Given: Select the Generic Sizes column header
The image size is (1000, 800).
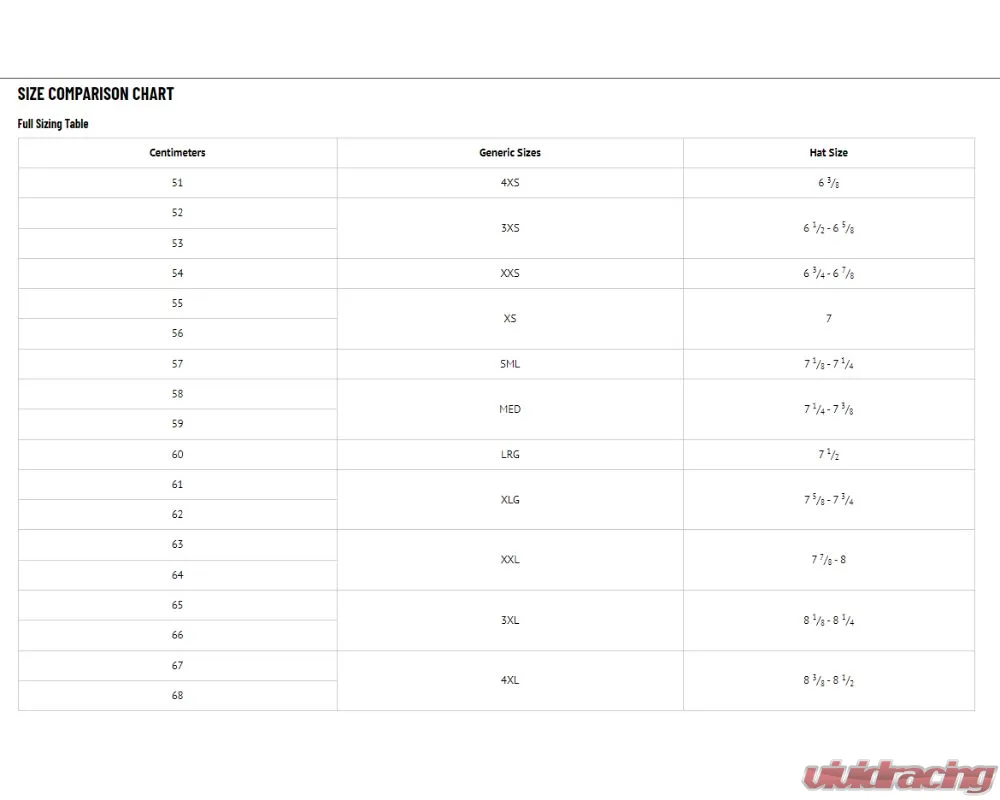Looking at the screenshot, I should click(510, 152).
